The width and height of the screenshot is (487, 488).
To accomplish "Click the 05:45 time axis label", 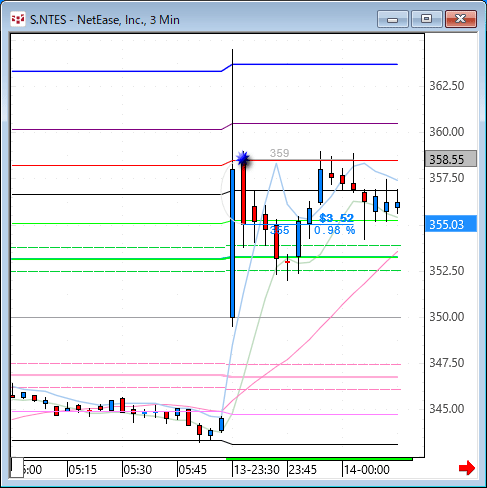I will [x=193, y=470].
